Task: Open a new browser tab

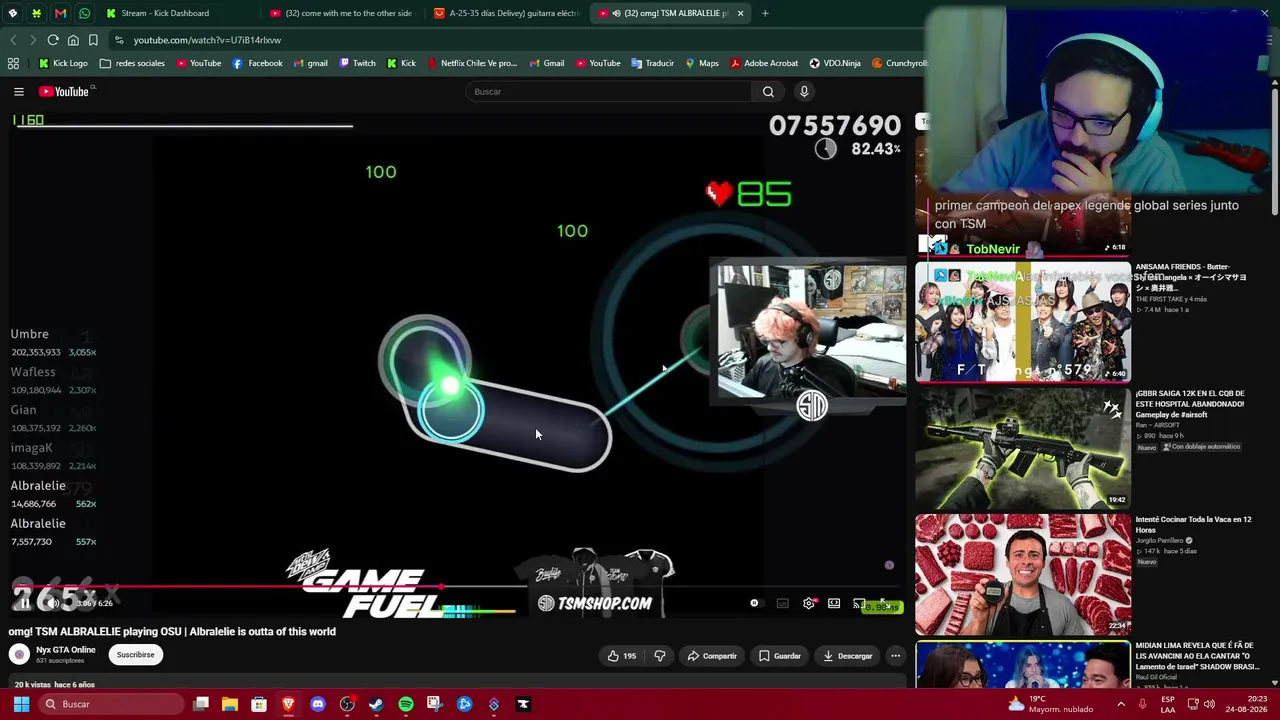Action: click(x=765, y=13)
